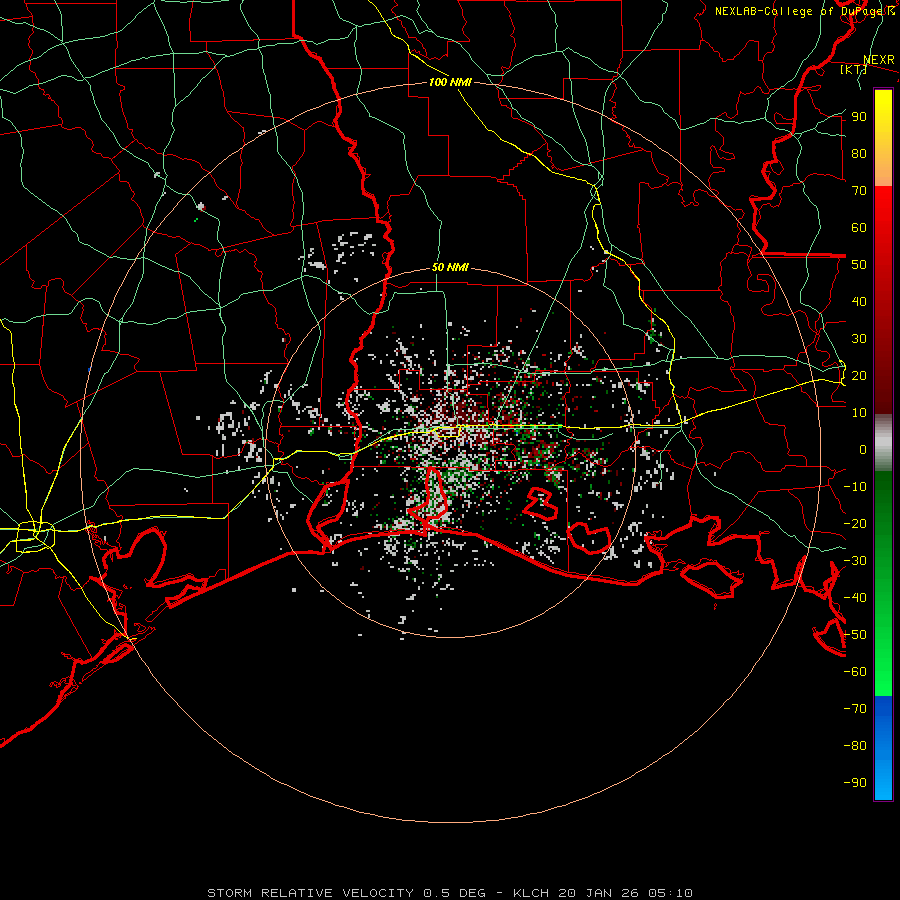Click the "NEXR" label at top right

click(x=879, y=60)
